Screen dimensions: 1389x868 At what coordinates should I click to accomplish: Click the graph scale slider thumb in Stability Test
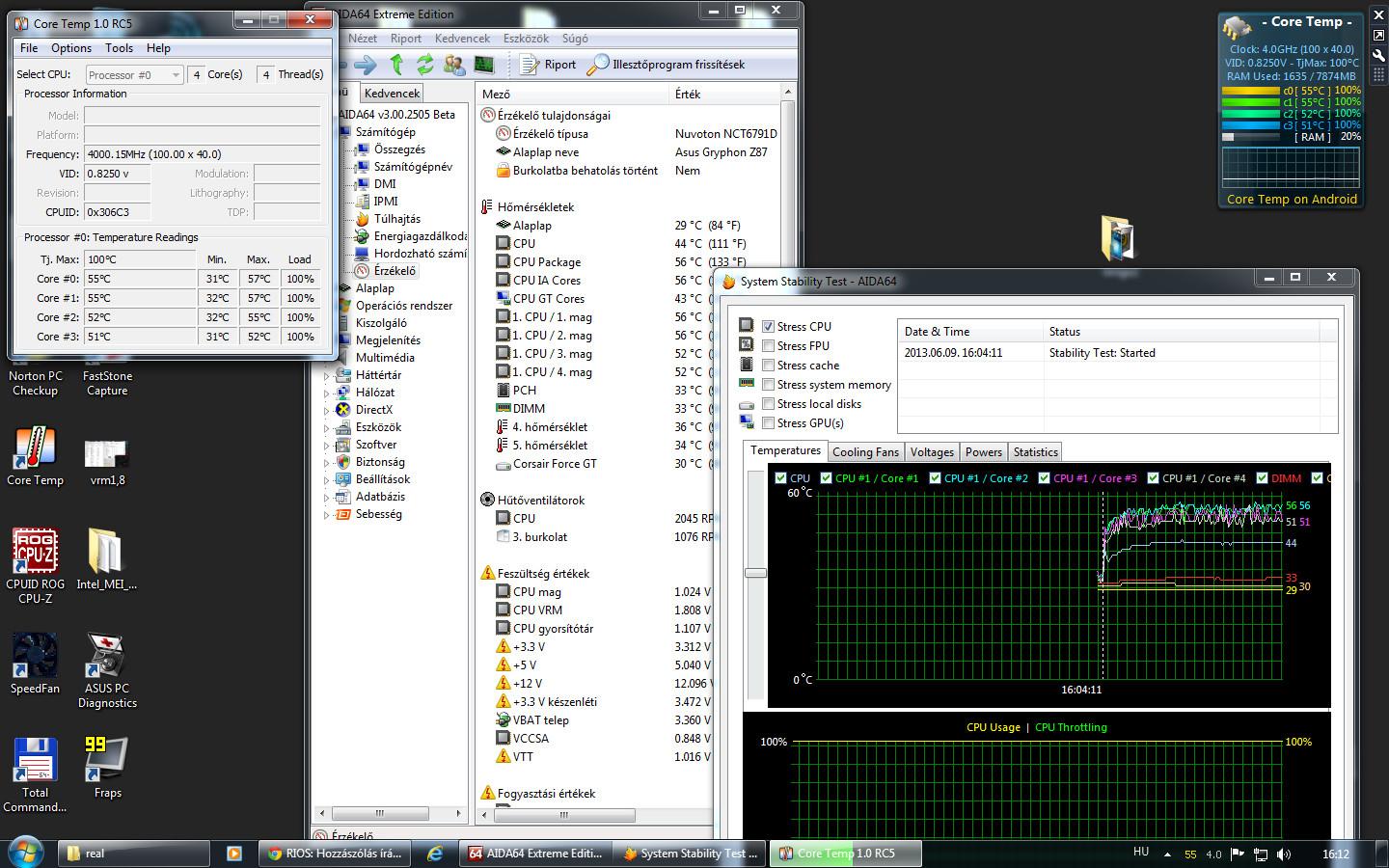pos(755,572)
